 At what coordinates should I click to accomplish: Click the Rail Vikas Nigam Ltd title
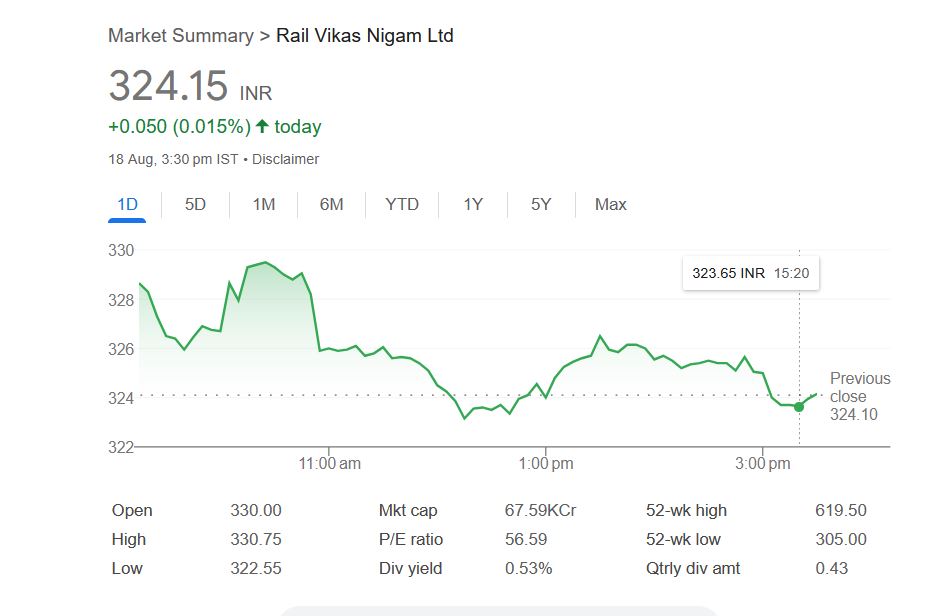pyautogui.click(x=364, y=36)
